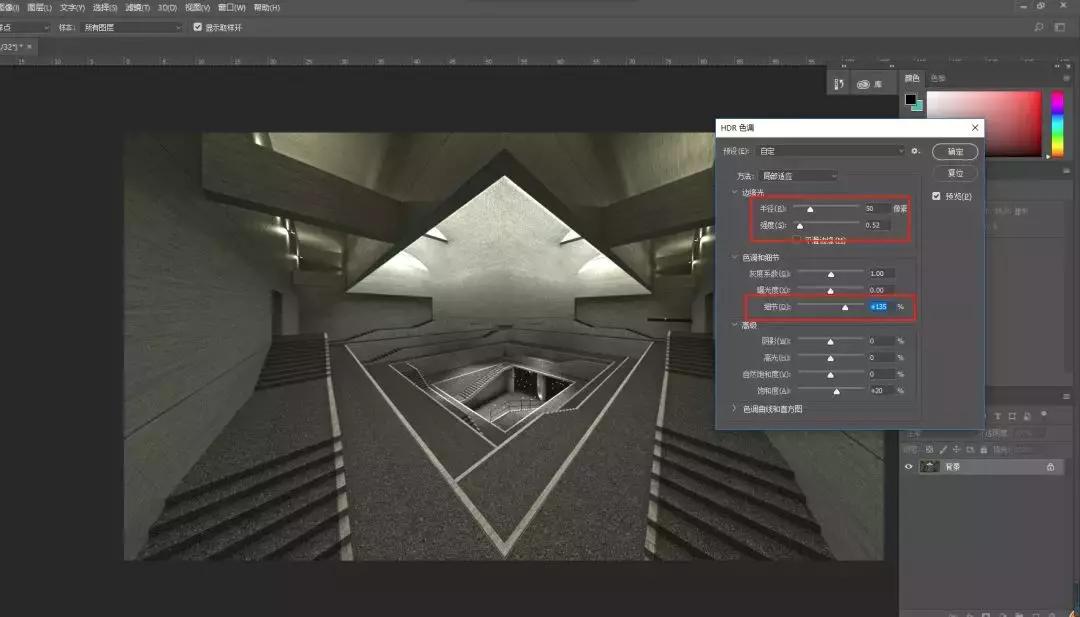The height and width of the screenshot is (617, 1080).
Task: Click the 自然饱和度 slider
Action: pyautogui.click(x=831, y=374)
